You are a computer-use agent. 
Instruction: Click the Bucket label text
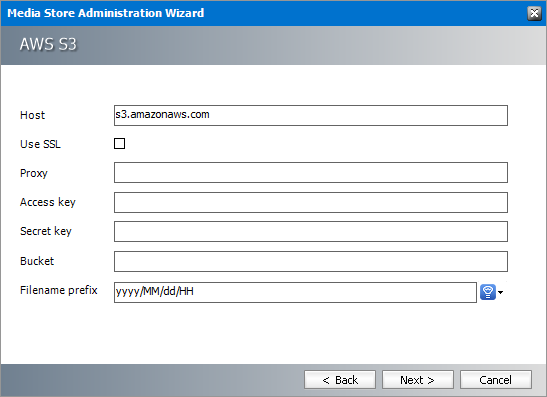click(37, 261)
